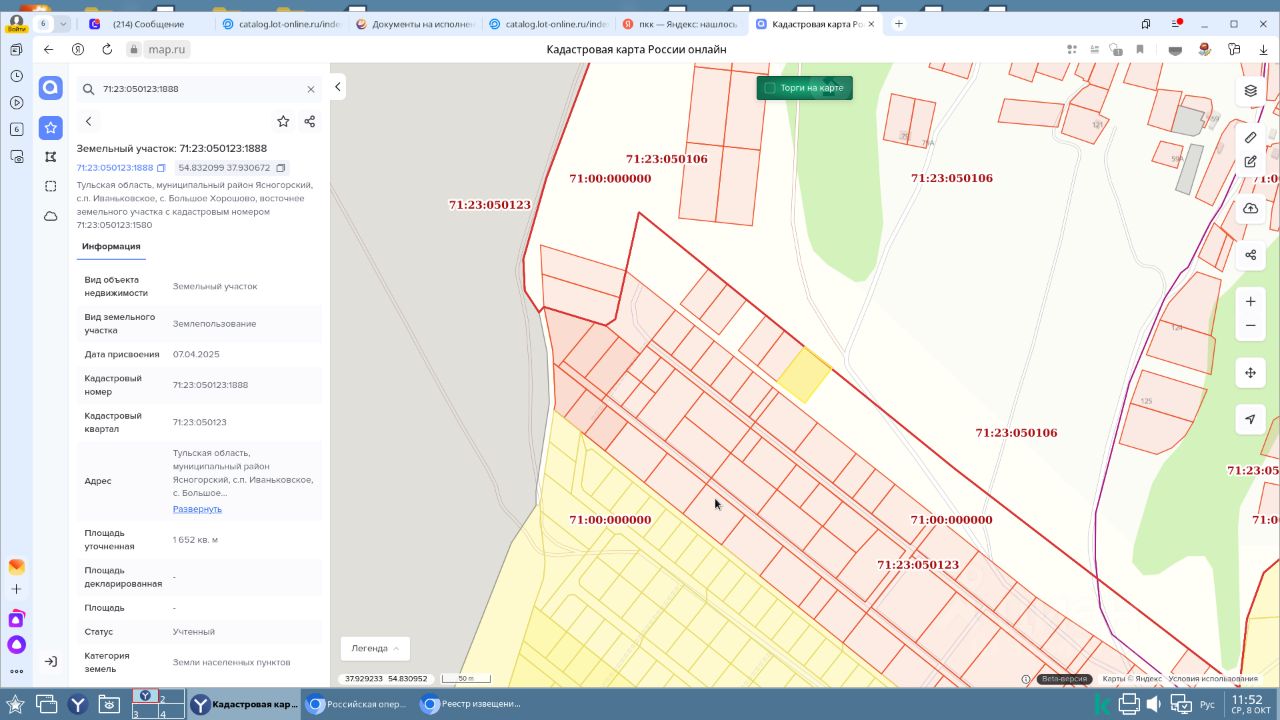Open the dashed-square area selection tool
This screenshot has height=720, width=1280.
coord(51,186)
